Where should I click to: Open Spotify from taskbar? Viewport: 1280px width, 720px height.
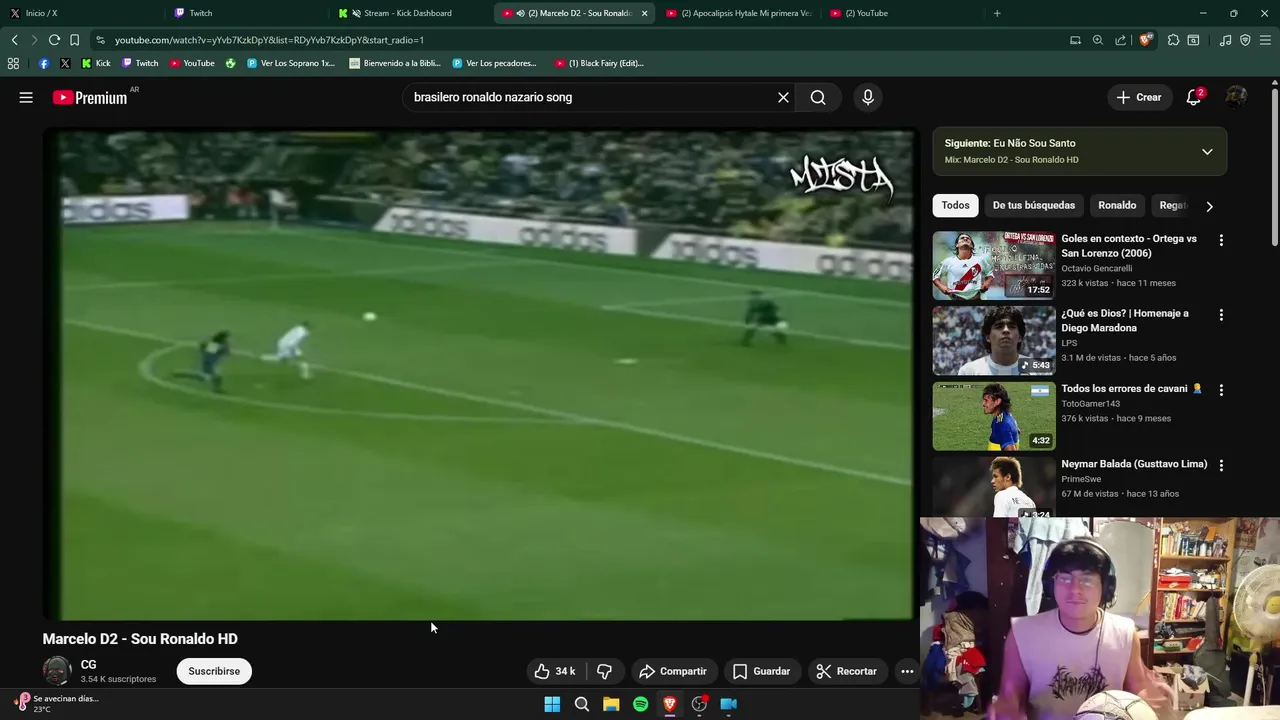pos(640,704)
